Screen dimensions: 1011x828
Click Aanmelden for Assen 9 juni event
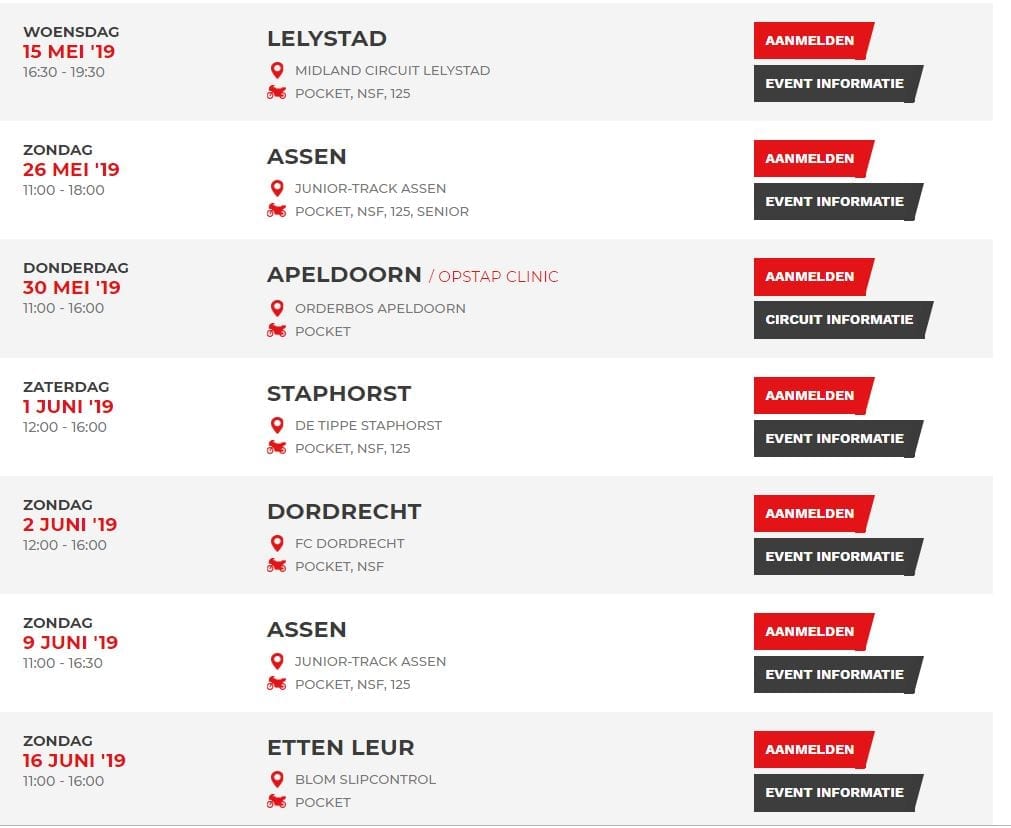pyautogui.click(x=813, y=631)
